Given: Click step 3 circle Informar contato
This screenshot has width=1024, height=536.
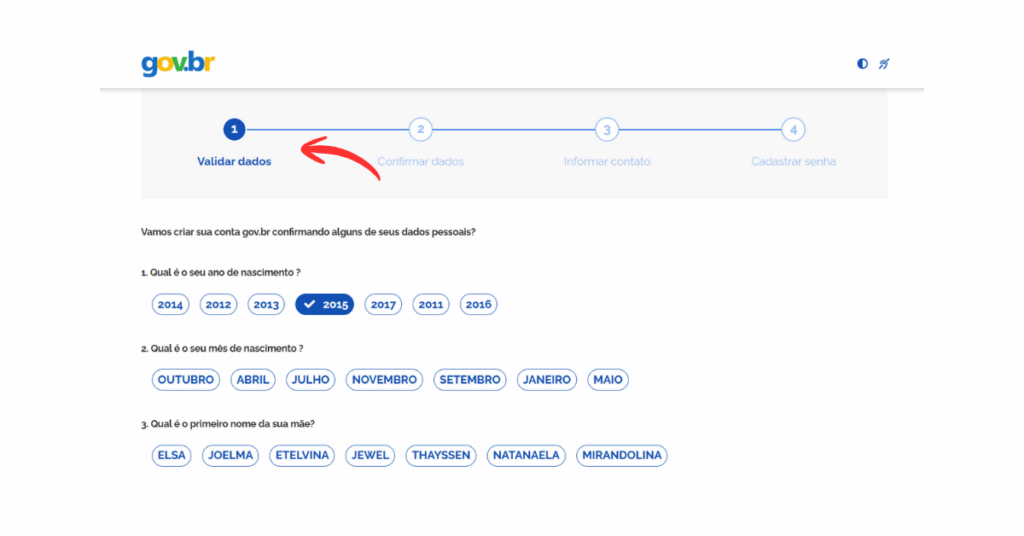Looking at the screenshot, I should tap(606, 129).
